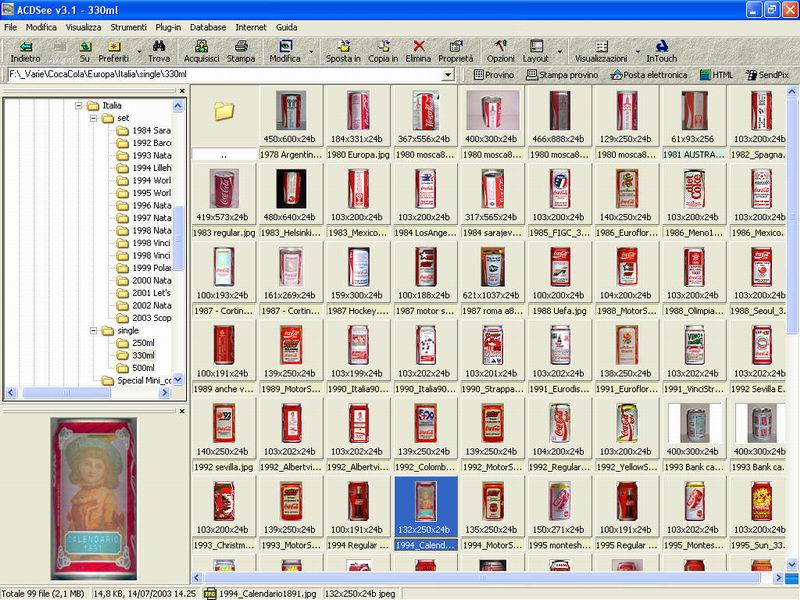Click the InTouch toolbar icon

coord(662,52)
